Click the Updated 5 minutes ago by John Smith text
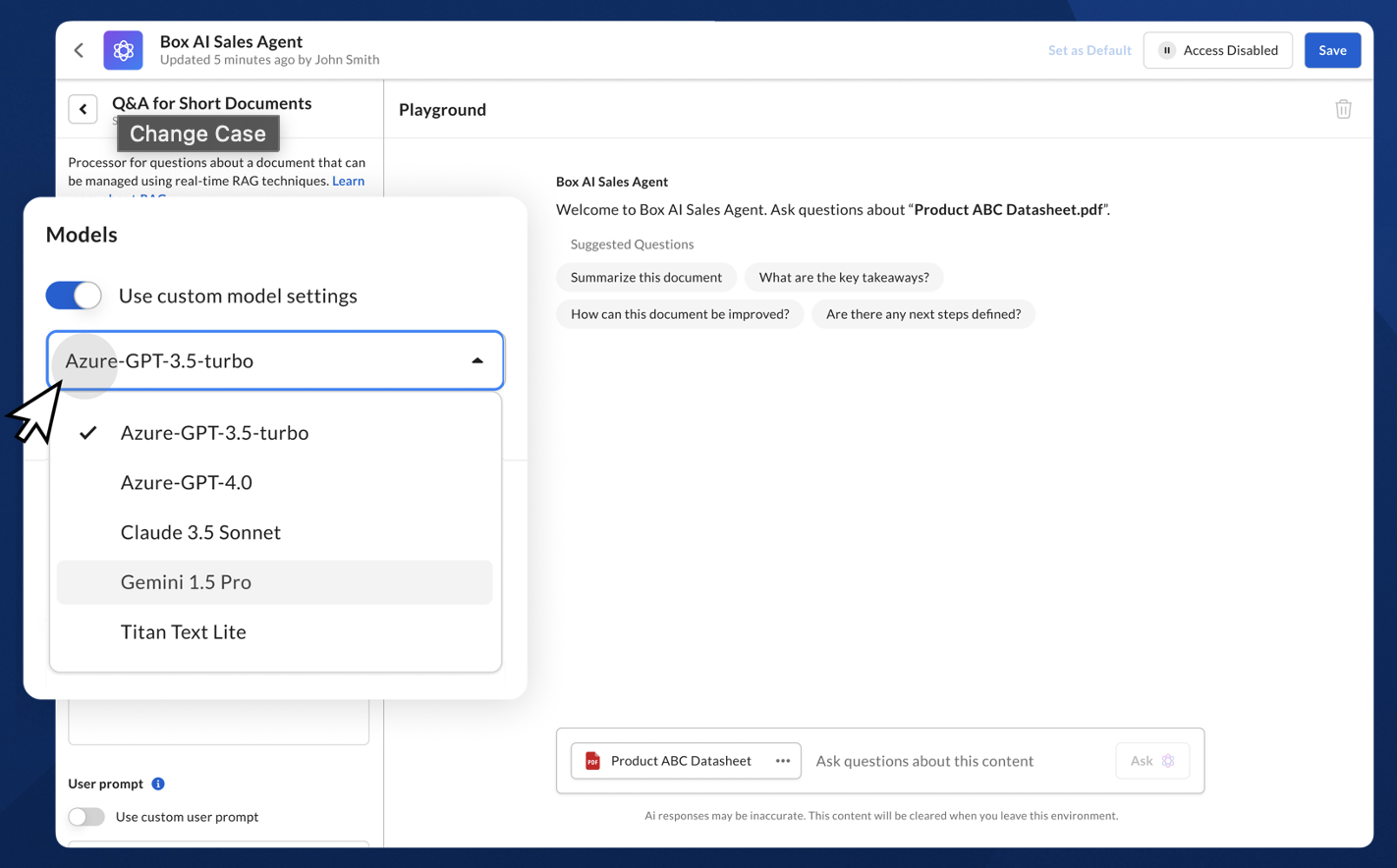The image size is (1397, 868). 269,60
